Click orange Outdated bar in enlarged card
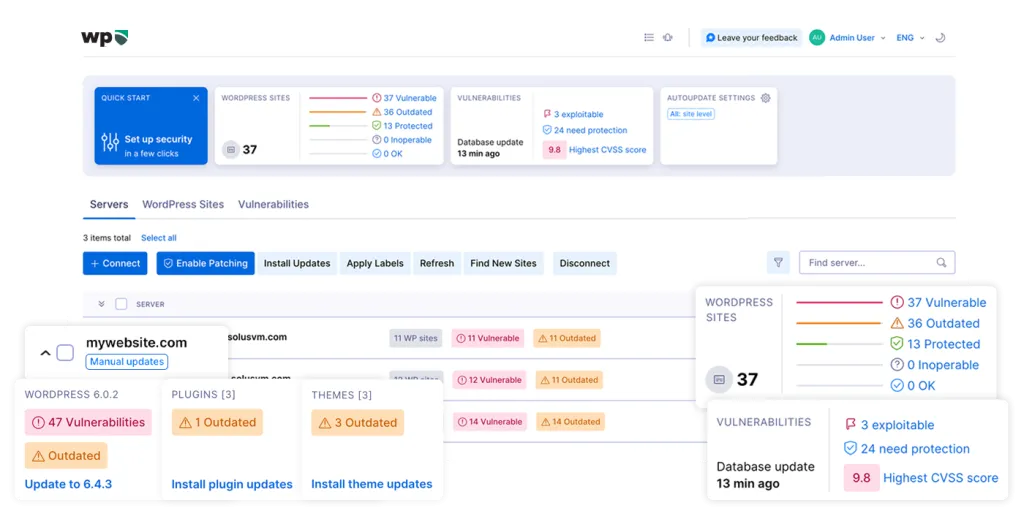This screenshot has height=519, width=1024. (839, 323)
